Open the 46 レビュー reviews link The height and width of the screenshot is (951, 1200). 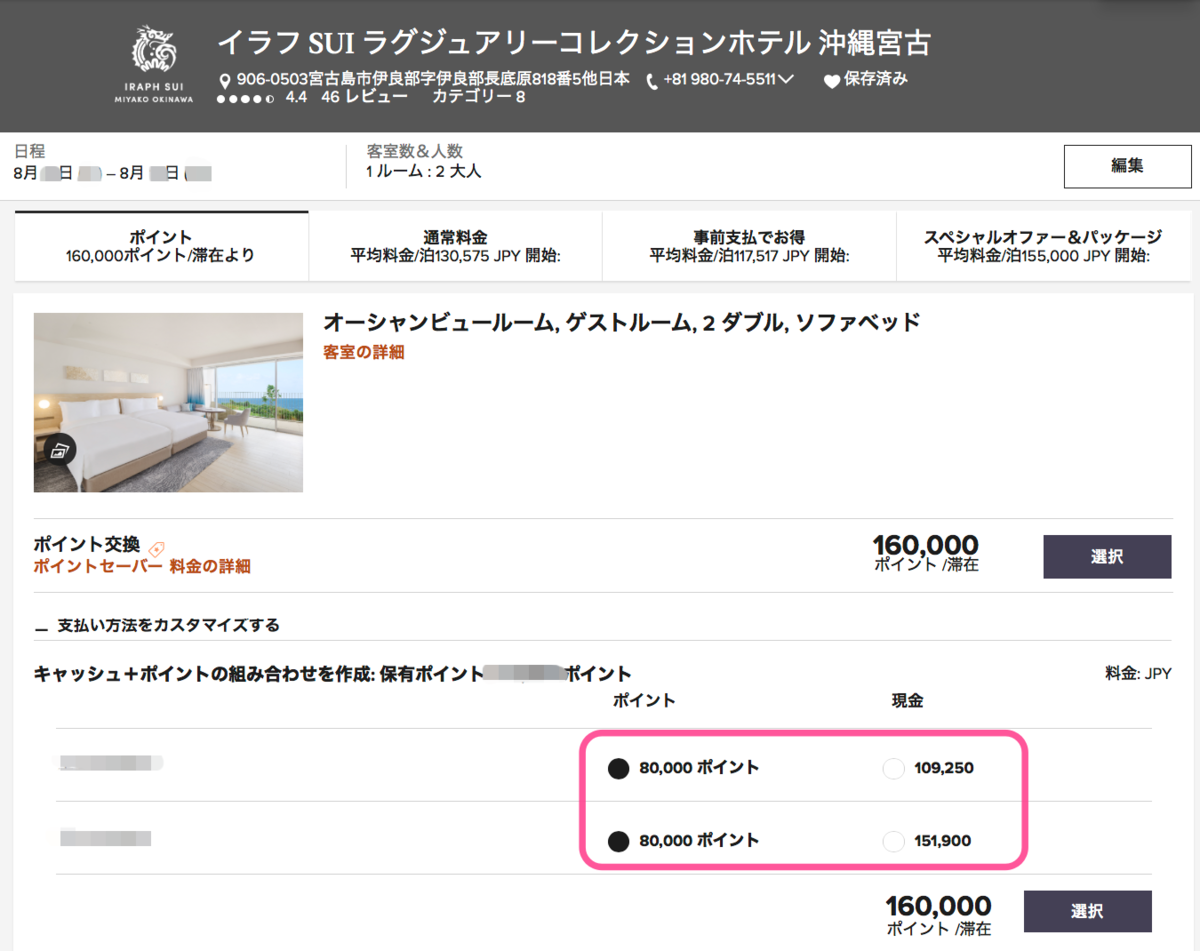click(365, 97)
